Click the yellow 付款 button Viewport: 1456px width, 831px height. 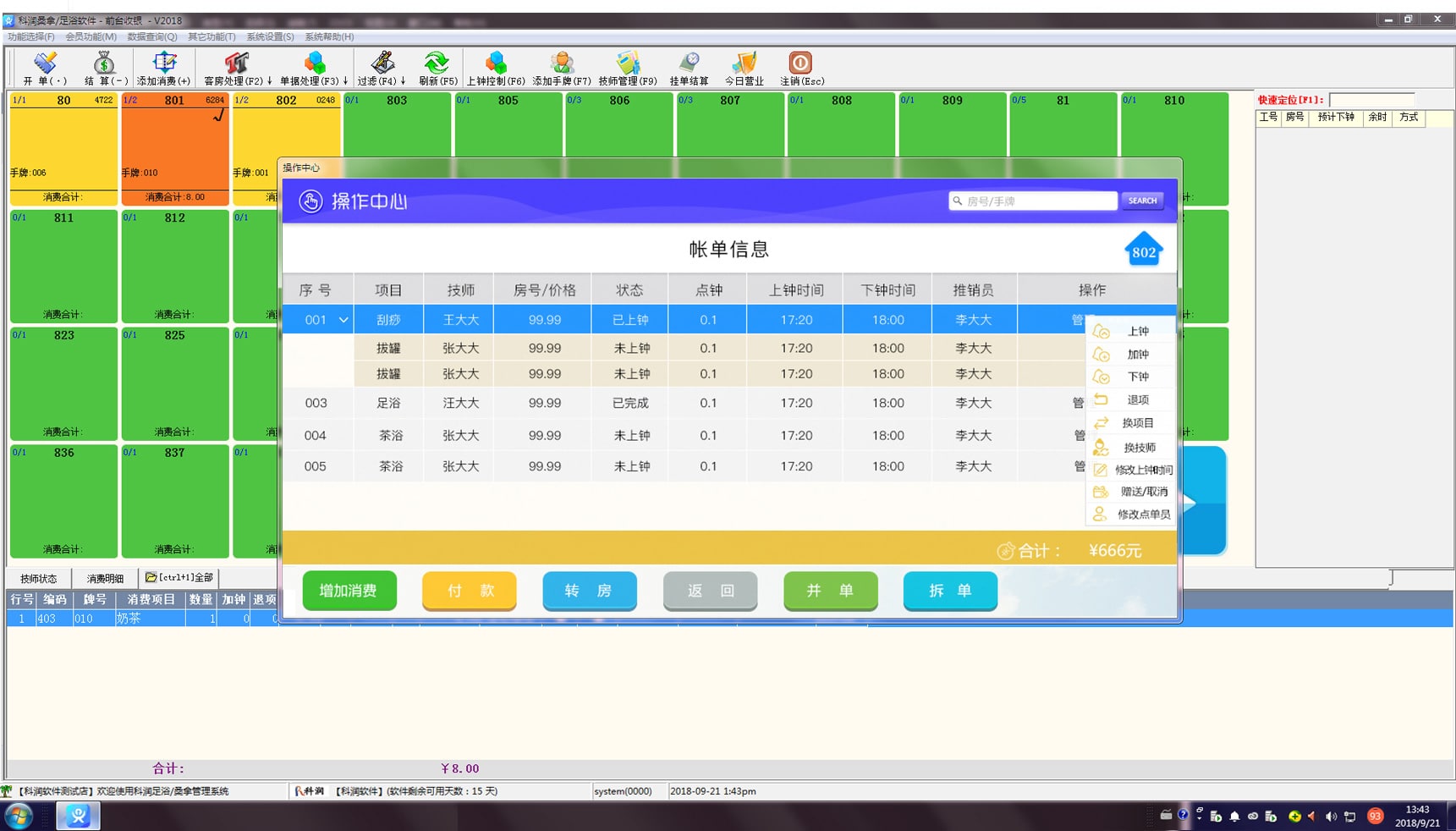pos(470,591)
